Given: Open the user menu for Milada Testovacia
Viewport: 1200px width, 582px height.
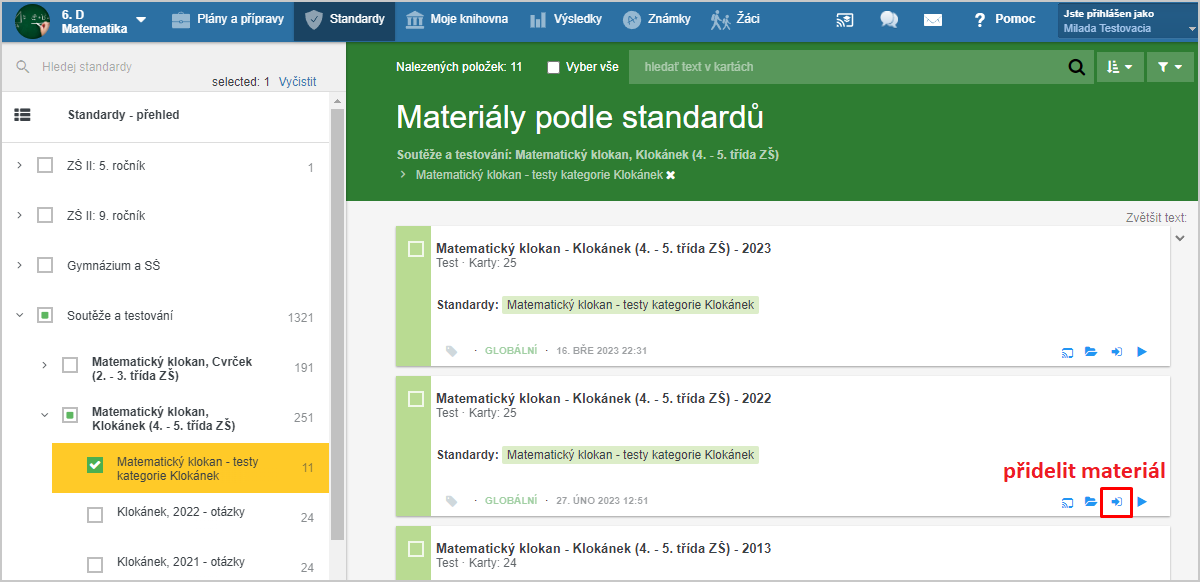Looking at the screenshot, I should (1128, 21).
